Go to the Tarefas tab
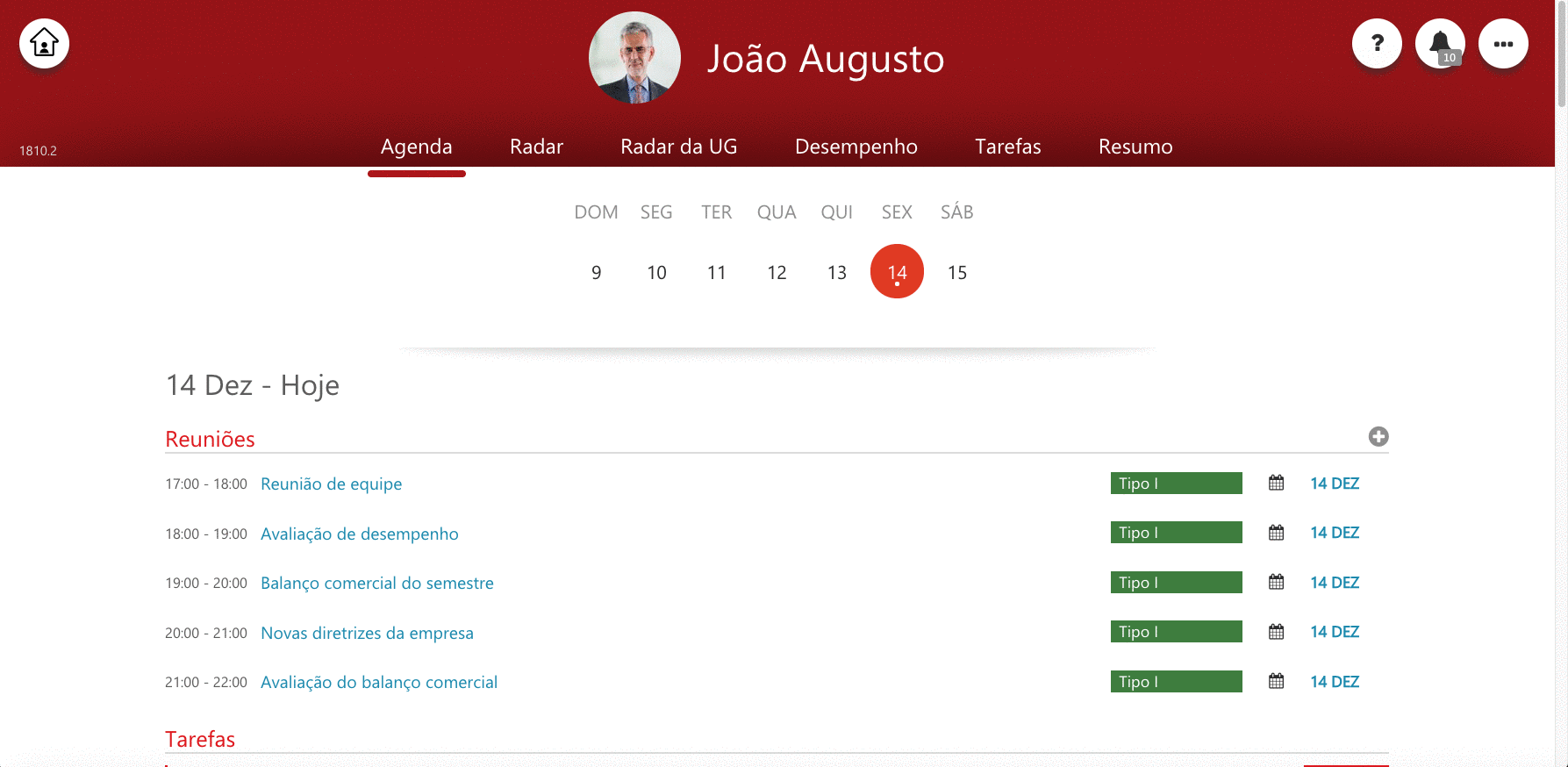The height and width of the screenshot is (767, 1568). tap(1008, 147)
